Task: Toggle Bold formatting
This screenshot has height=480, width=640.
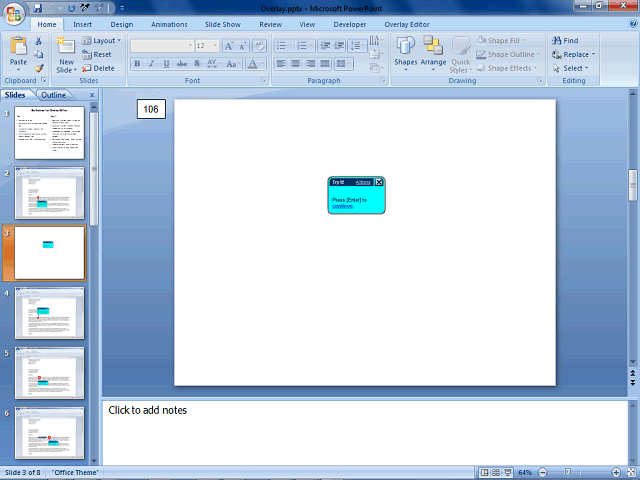Action: (x=137, y=64)
